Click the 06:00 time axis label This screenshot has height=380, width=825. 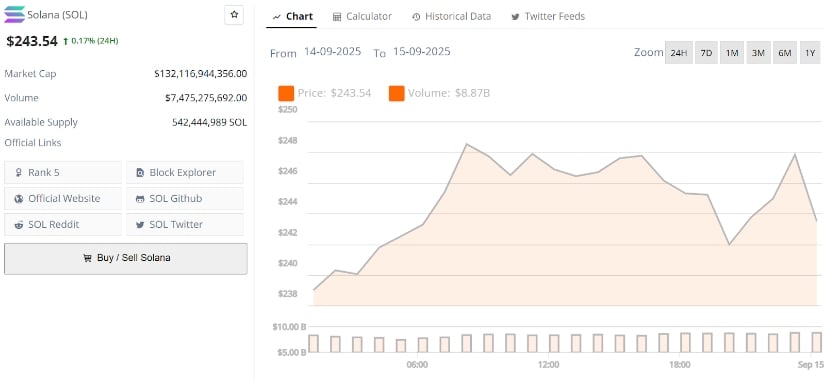(417, 364)
